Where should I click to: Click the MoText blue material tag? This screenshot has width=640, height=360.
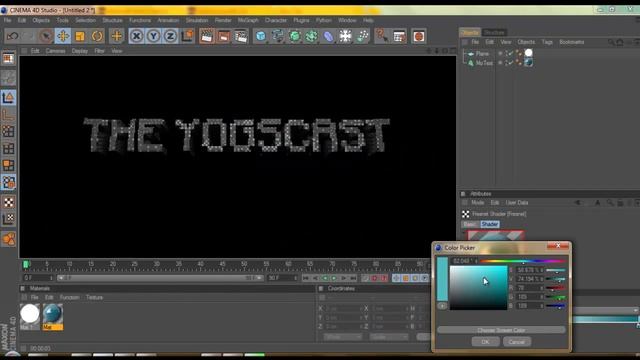[529, 62]
